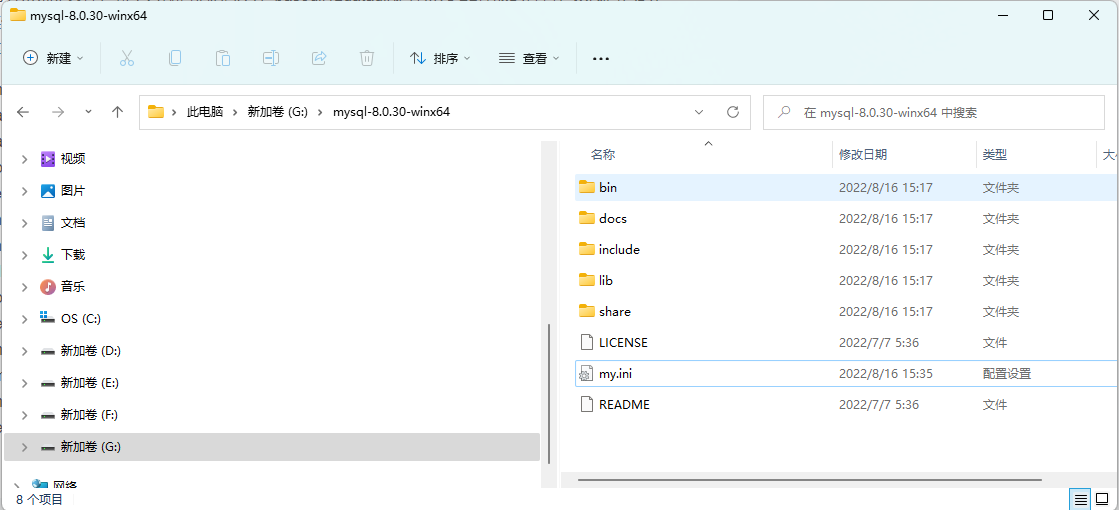
Task: Open the address bar history dropdown
Action: pos(699,112)
